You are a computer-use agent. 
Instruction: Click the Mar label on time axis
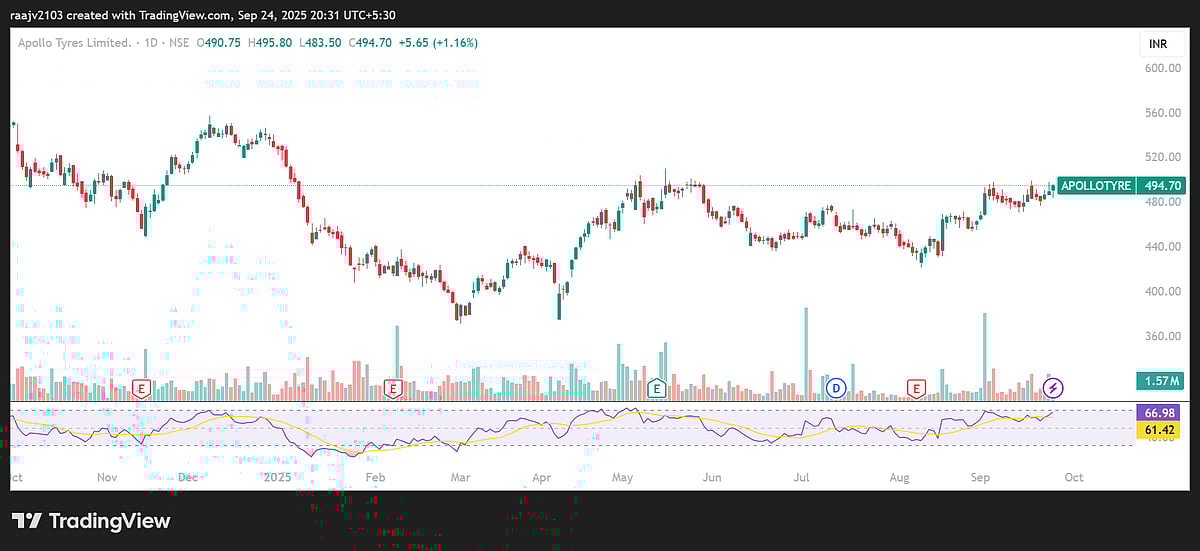[x=459, y=478]
